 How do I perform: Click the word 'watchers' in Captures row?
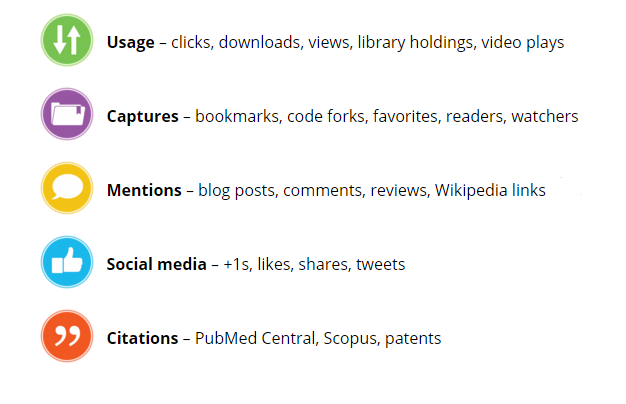[545, 117]
